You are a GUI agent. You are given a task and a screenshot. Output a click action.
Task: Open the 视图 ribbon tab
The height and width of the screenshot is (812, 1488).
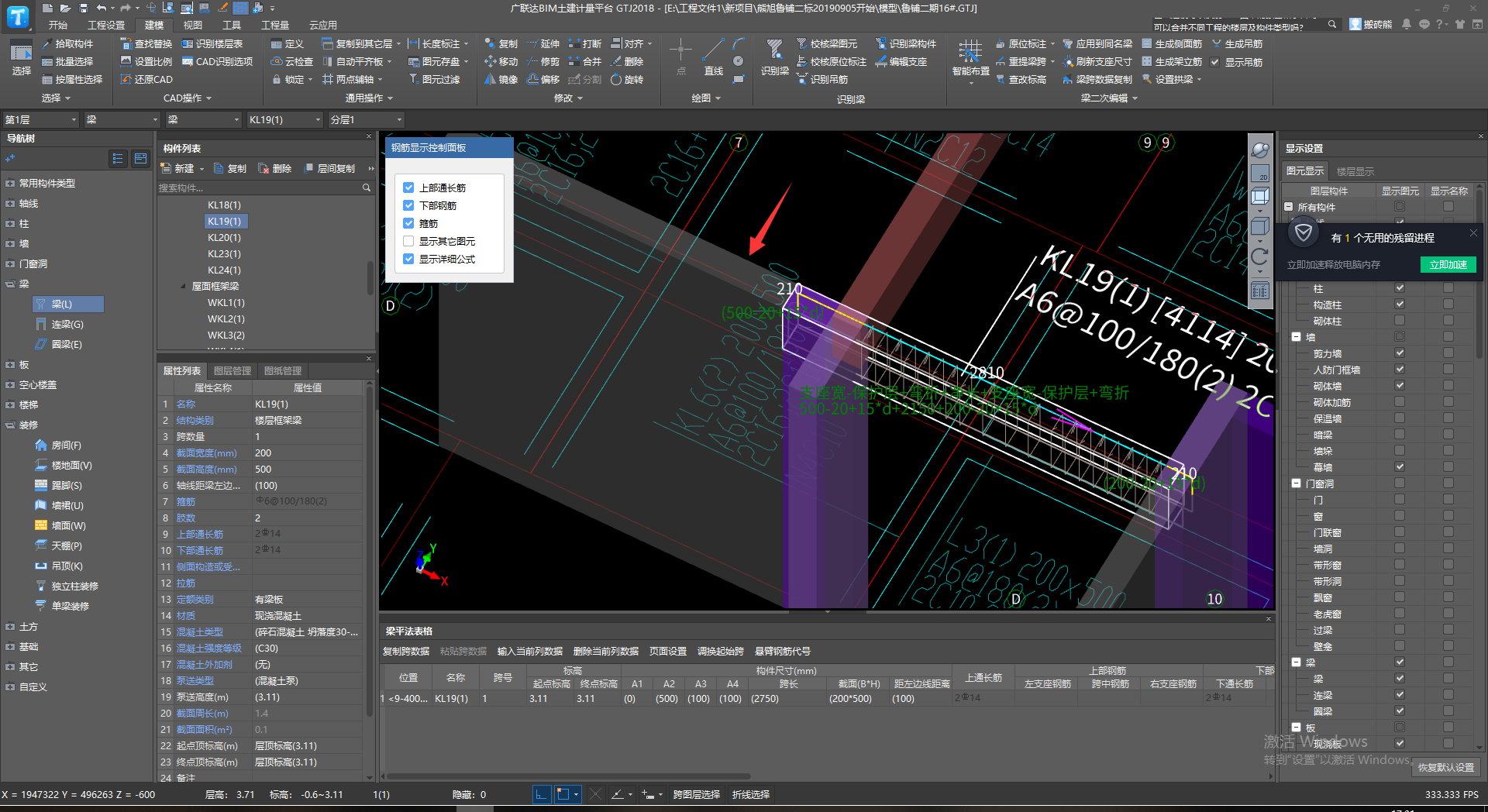point(192,26)
